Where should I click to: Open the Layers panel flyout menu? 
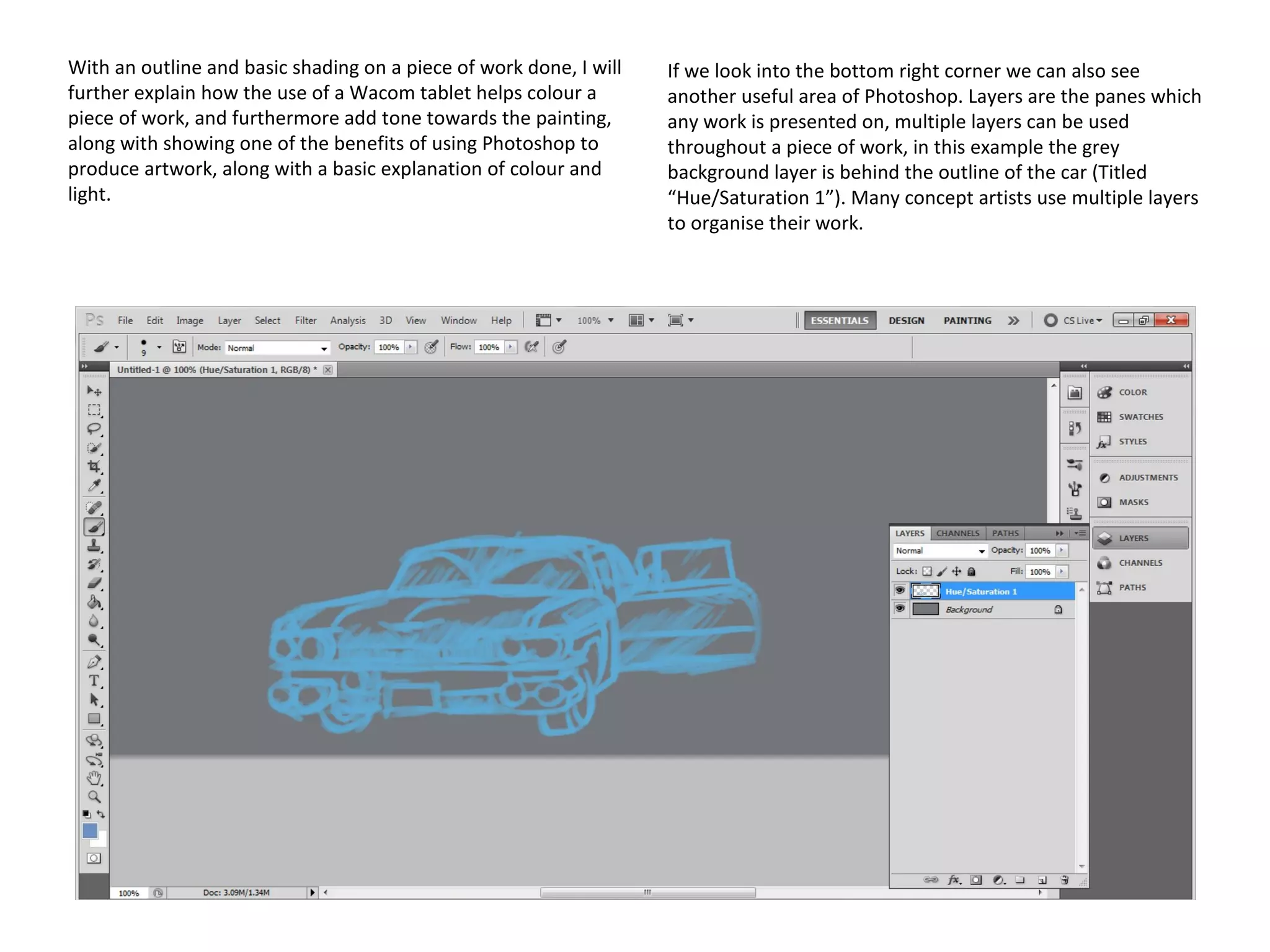1080,533
